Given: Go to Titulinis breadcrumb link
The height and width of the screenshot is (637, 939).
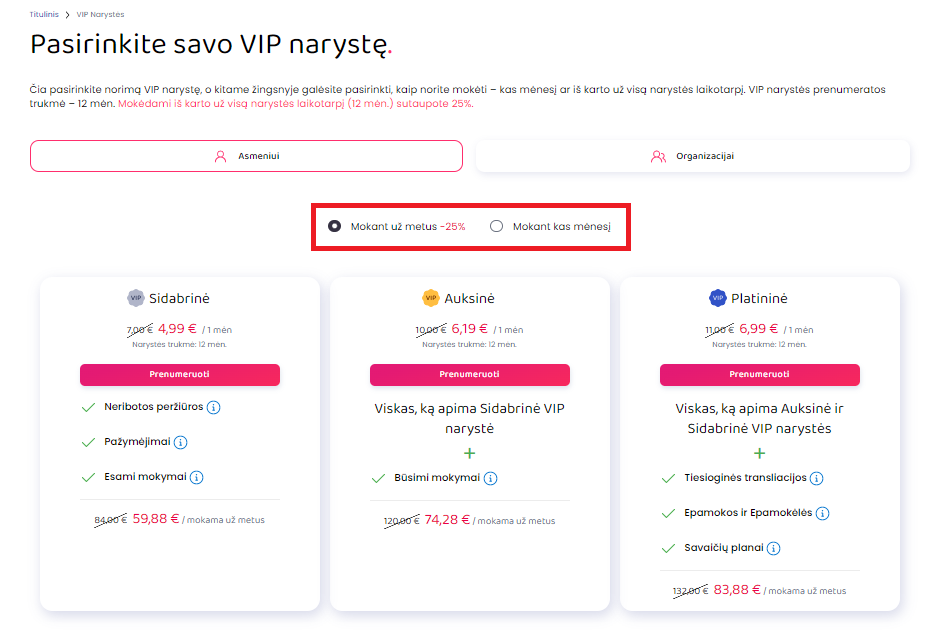Looking at the screenshot, I should point(44,14).
